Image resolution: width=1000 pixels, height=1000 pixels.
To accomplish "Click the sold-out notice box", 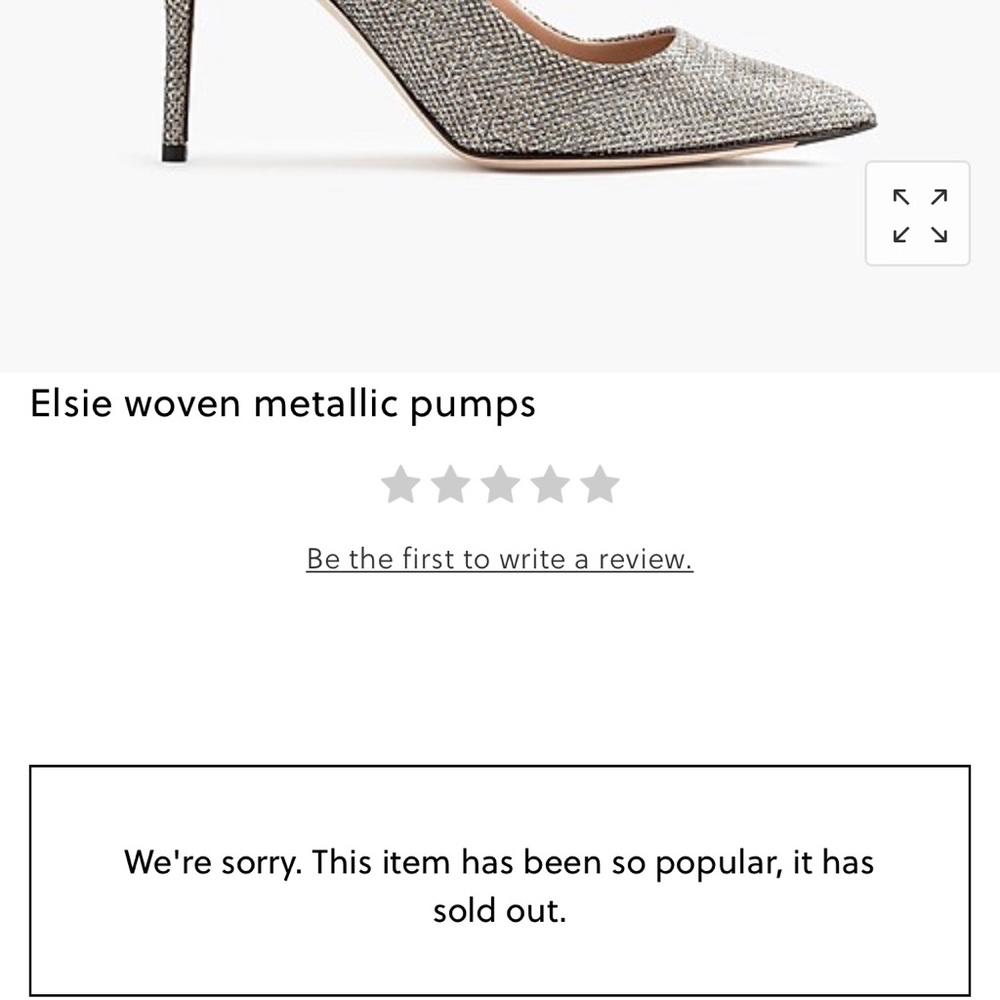I will [500, 880].
